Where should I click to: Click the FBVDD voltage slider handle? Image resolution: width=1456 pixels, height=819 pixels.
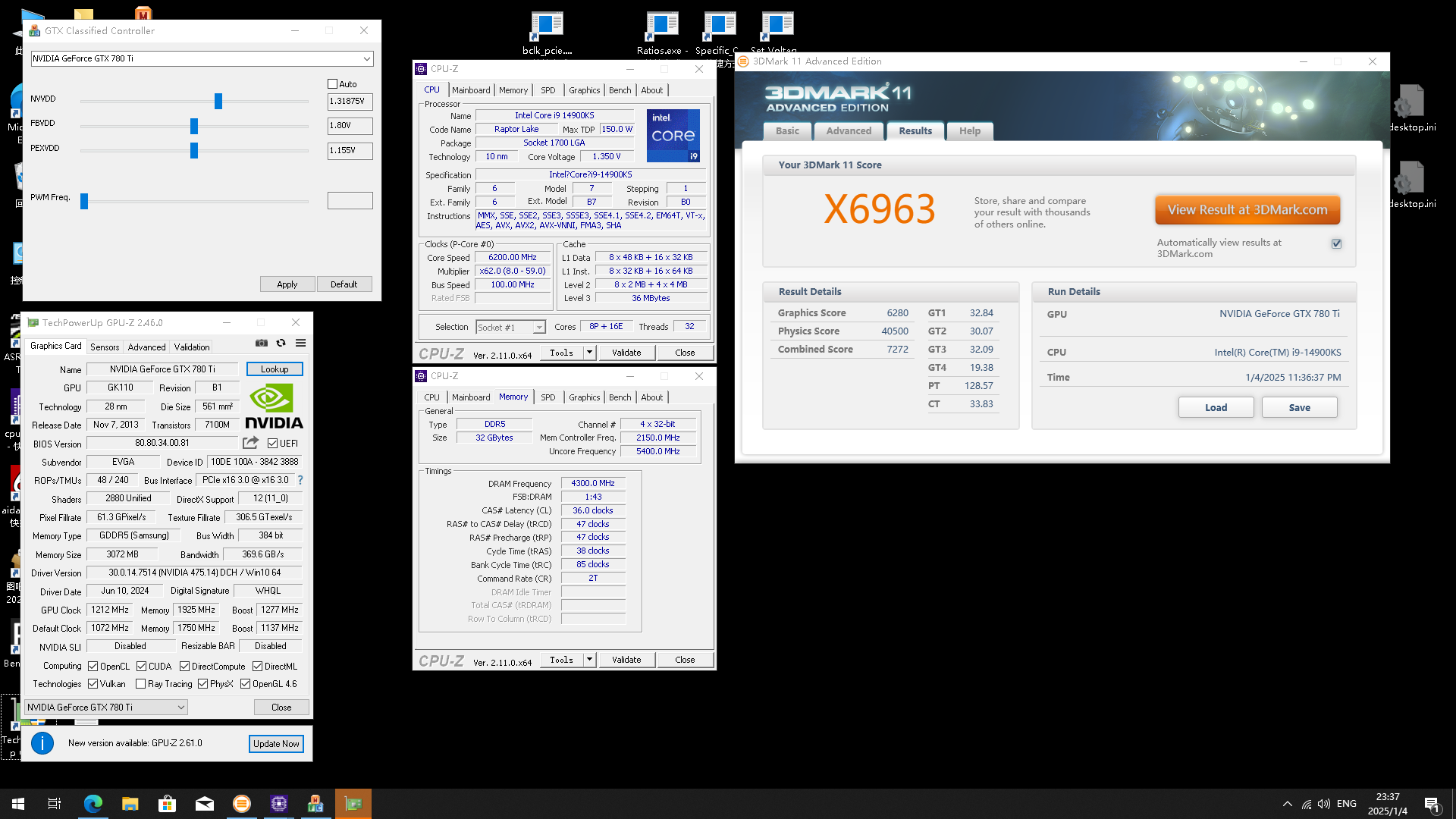[194, 126]
